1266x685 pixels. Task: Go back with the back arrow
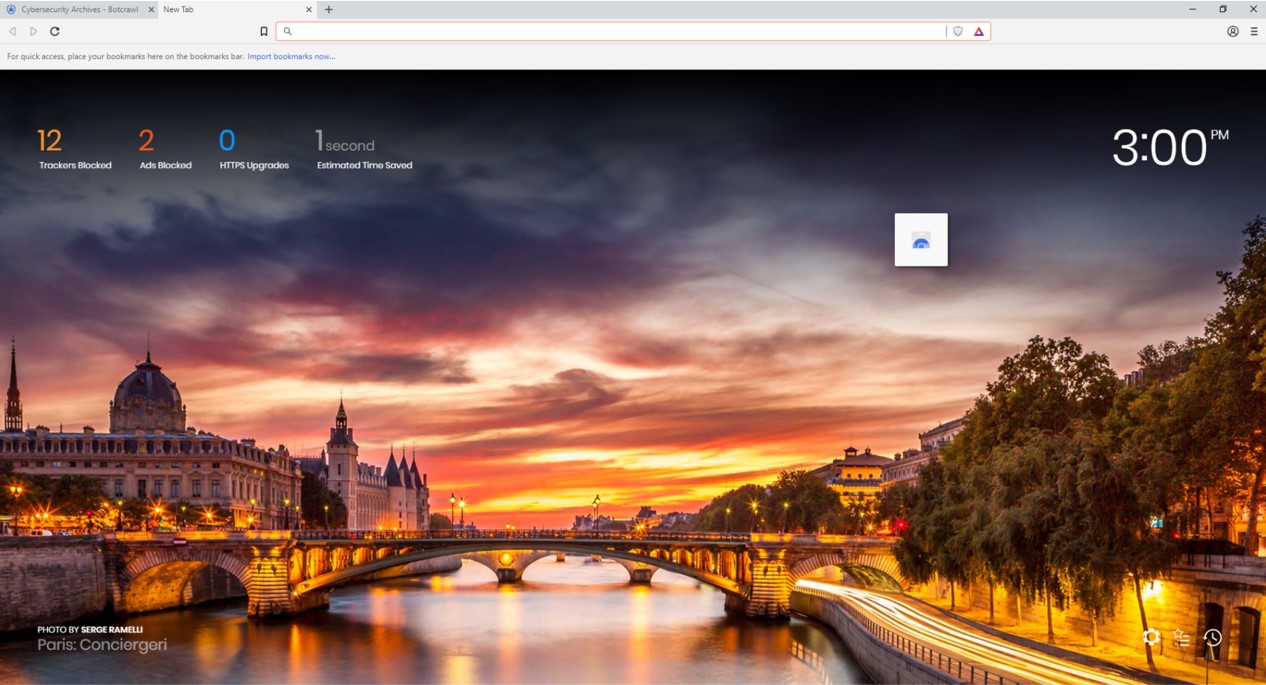pos(13,31)
